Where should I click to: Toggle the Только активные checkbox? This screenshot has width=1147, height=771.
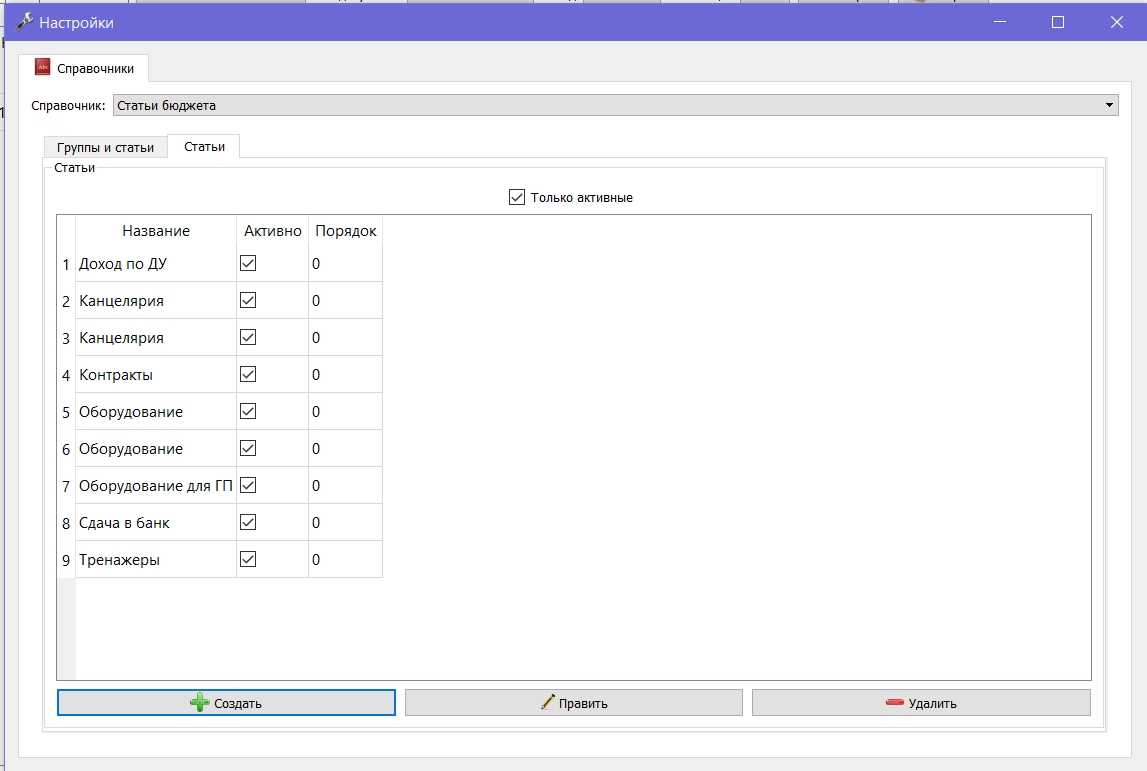click(x=516, y=197)
